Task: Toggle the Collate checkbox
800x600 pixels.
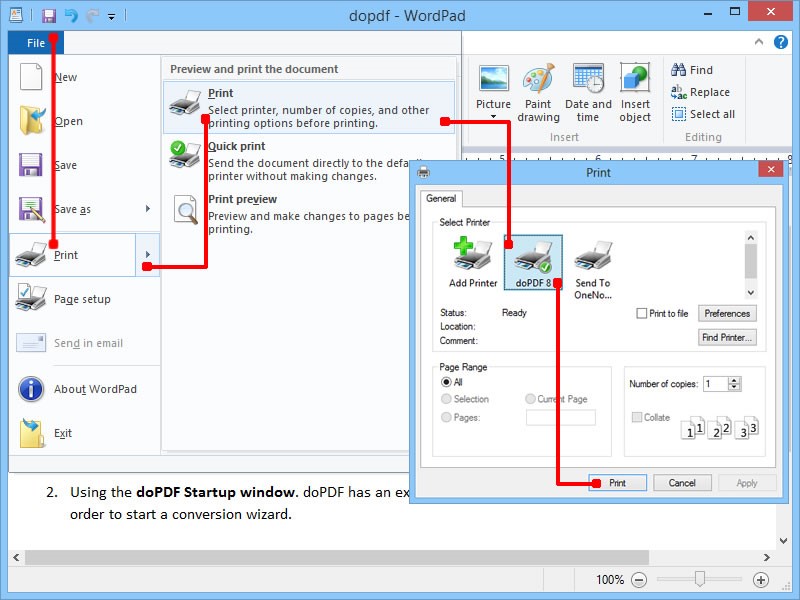Action: tap(637, 415)
